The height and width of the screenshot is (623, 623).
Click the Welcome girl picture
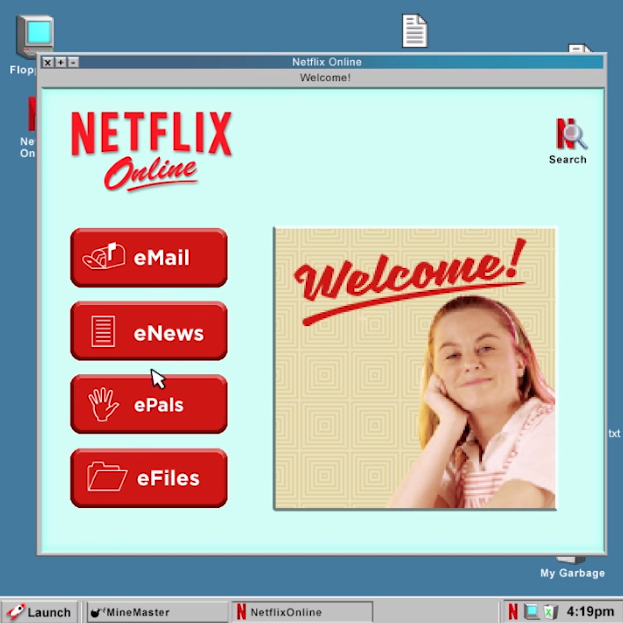pyautogui.click(x=415, y=368)
